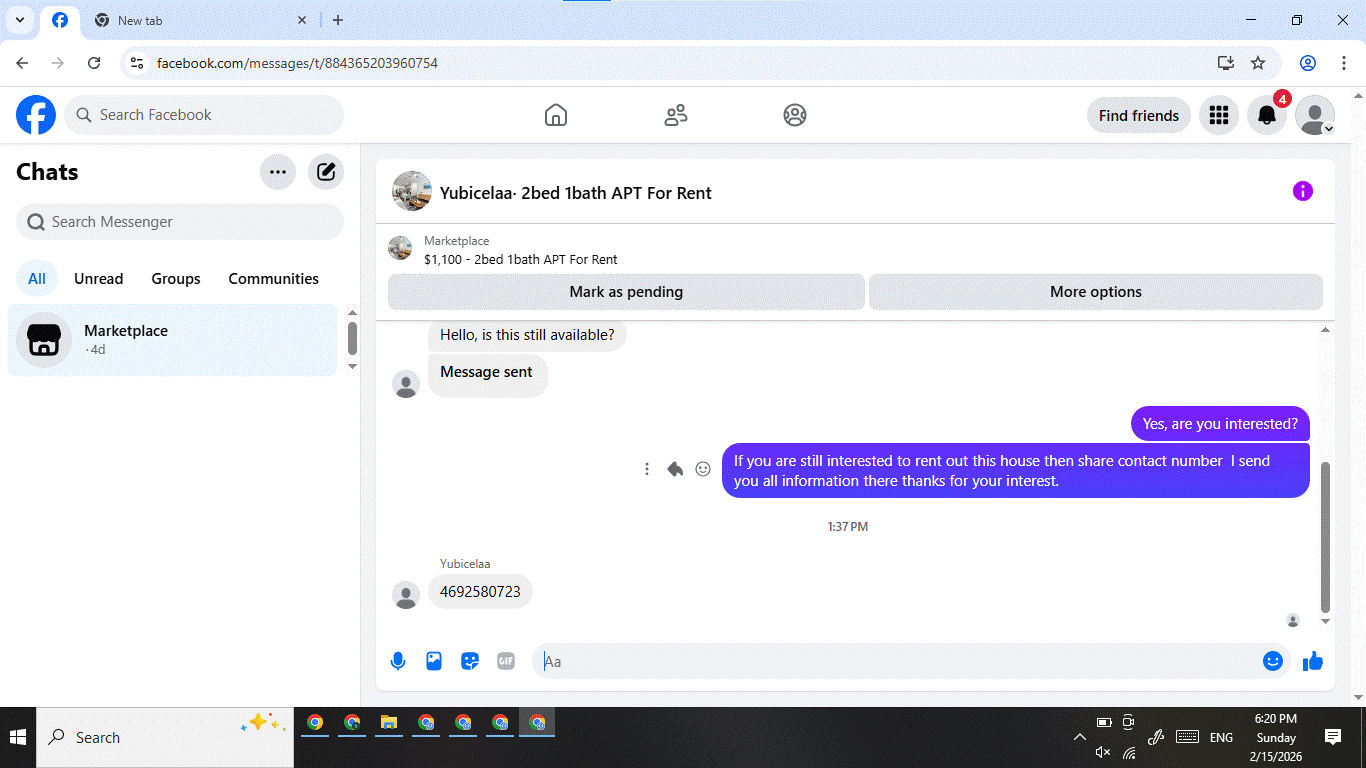
Task: Click the chat list scrollbar
Action: 352,338
